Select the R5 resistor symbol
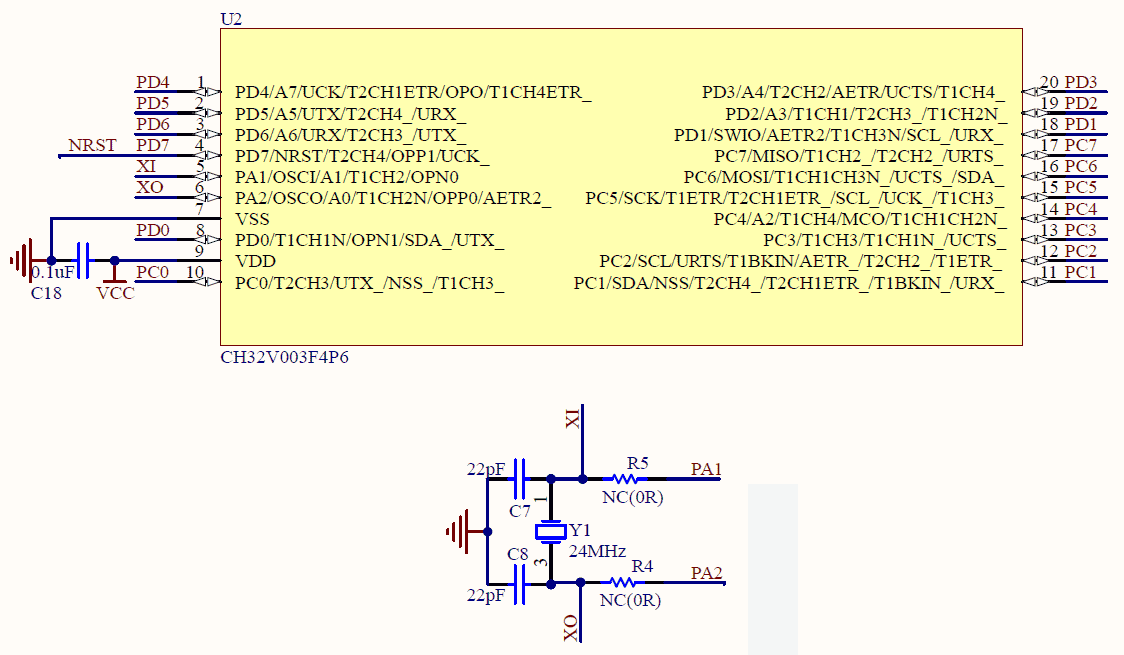This screenshot has height=655, width=1124. point(624,479)
